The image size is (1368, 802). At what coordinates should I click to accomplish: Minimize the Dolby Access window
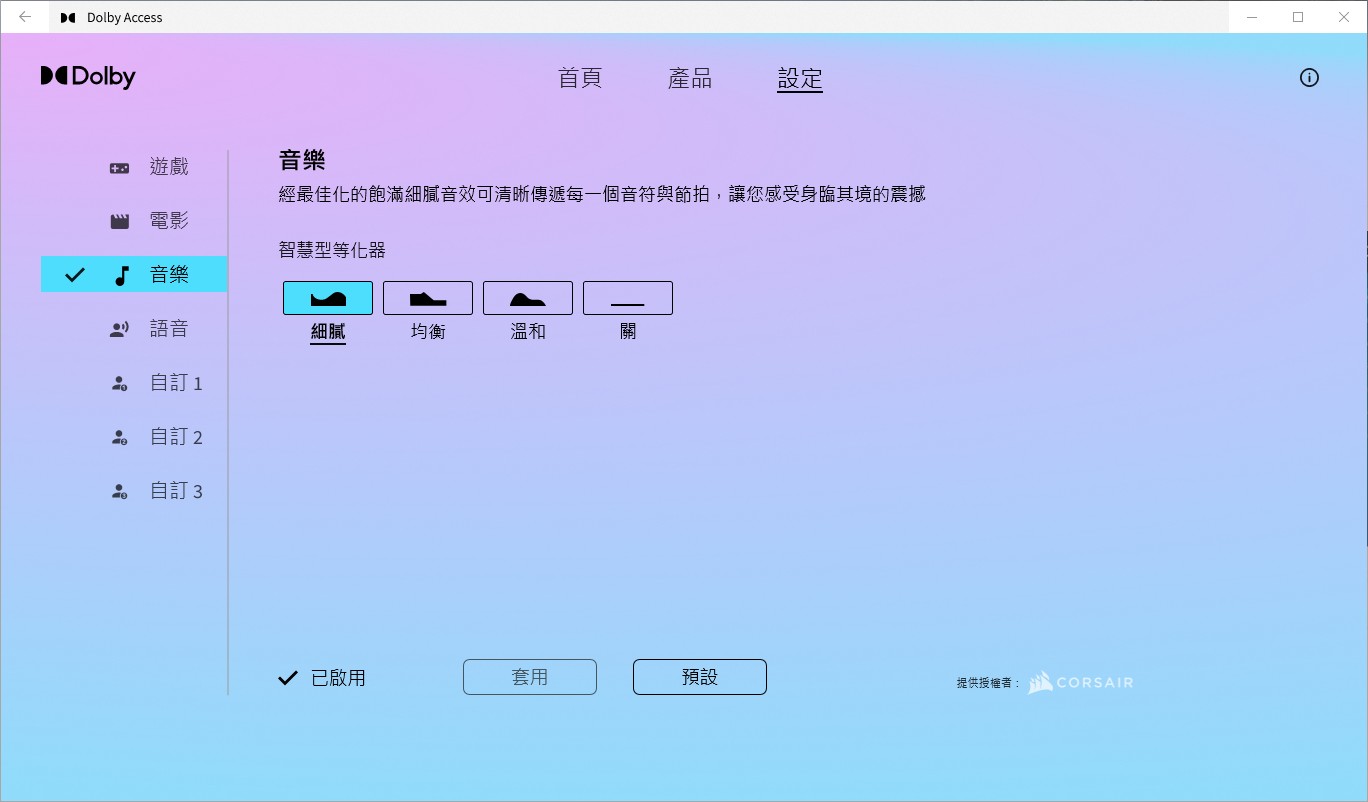[x=1252, y=17]
